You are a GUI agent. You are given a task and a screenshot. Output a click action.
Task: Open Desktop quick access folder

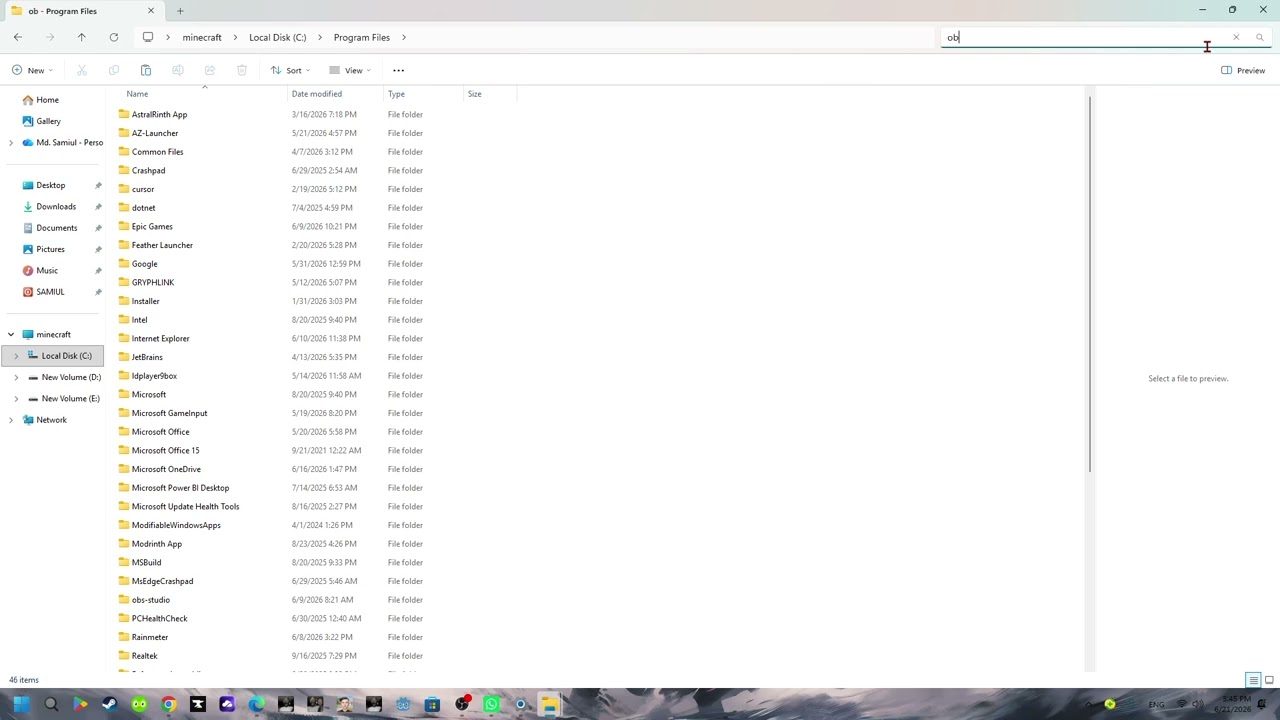[x=51, y=185]
